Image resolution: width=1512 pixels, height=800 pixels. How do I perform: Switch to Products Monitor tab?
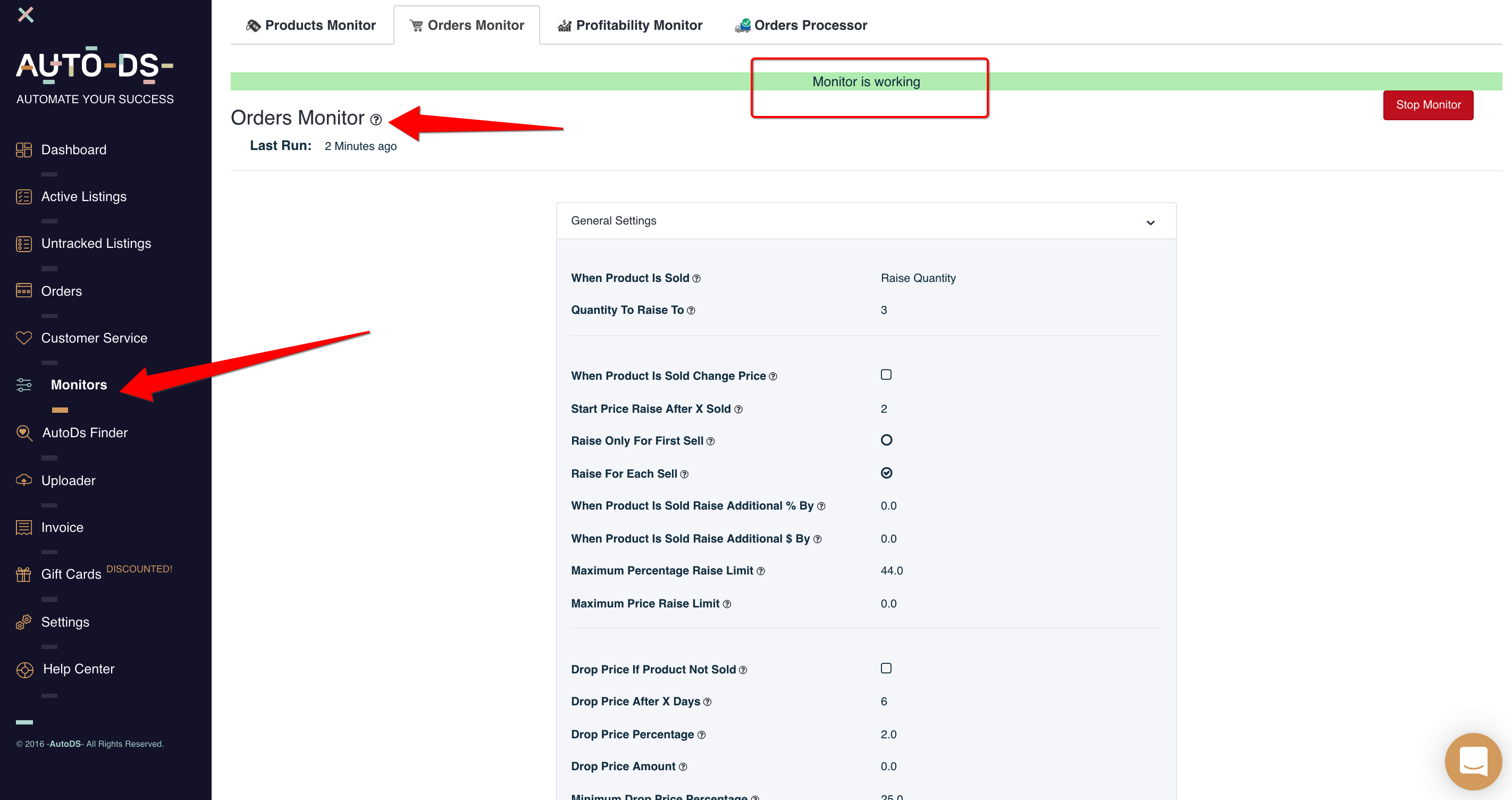pyautogui.click(x=311, y=25)
